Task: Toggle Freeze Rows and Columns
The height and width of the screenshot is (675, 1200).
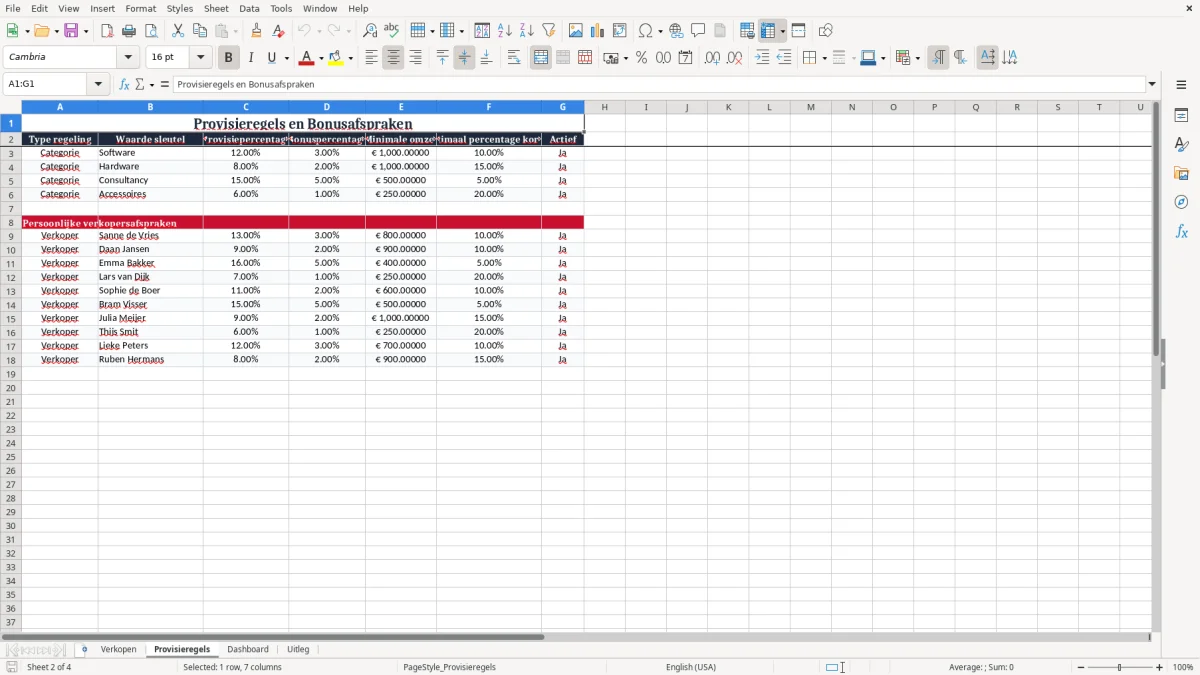Action: tap(768, 31)
